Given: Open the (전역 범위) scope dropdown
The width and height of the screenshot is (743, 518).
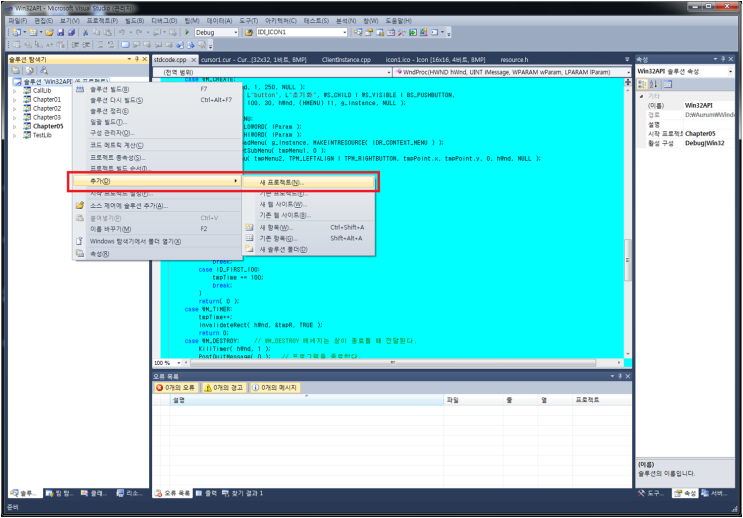Looking at the screenshot, I should (x=389, y=72).
